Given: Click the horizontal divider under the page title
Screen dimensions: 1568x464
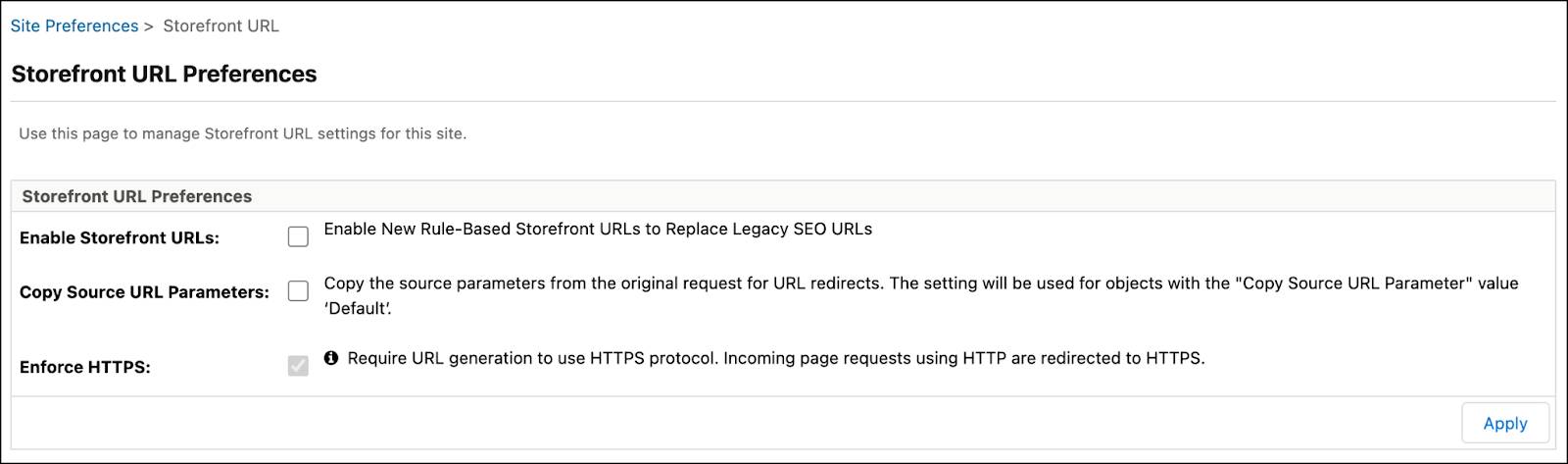Looking at the screenshot, I should pos(783,101).
